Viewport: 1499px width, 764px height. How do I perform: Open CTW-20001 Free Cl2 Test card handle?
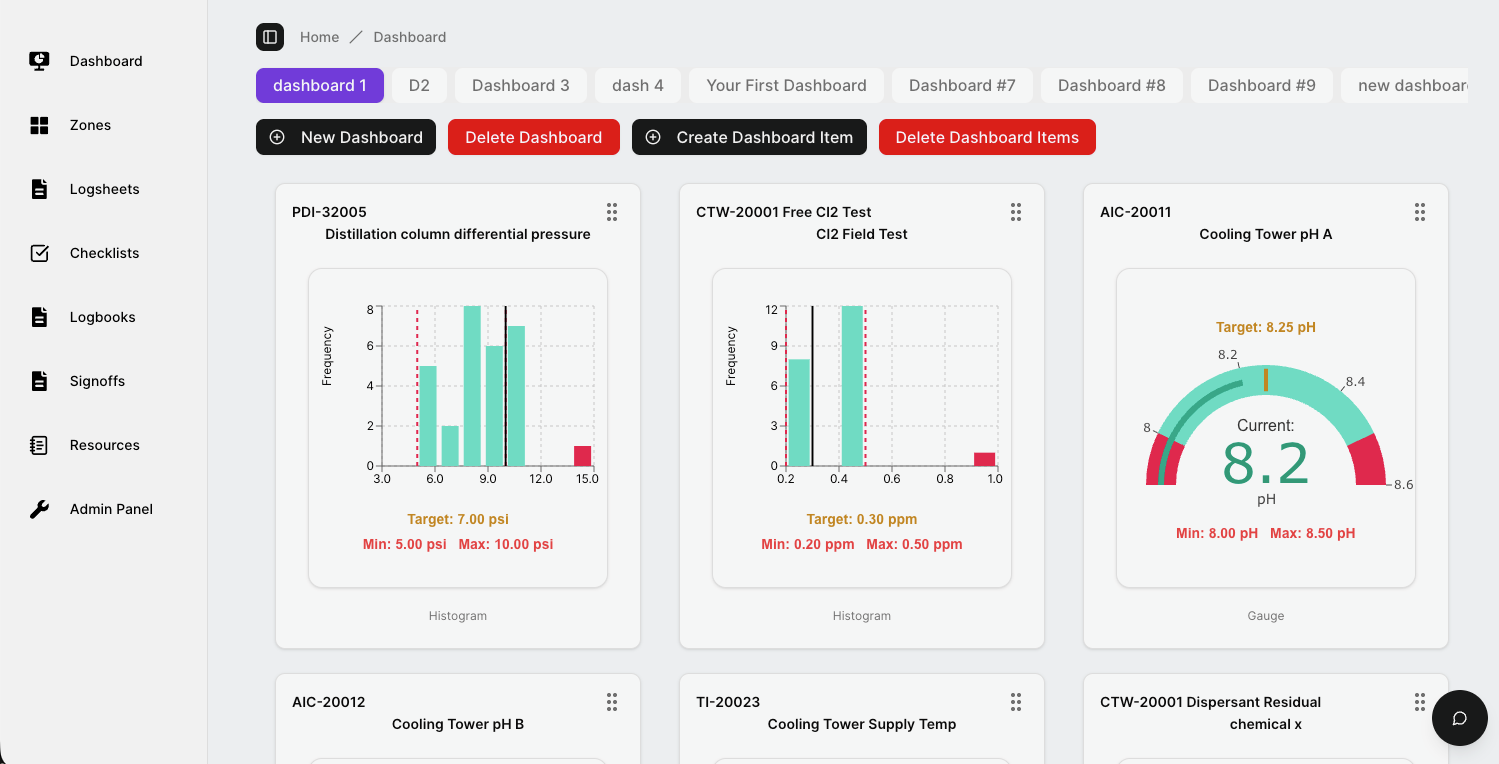(x=1016, y=212)
